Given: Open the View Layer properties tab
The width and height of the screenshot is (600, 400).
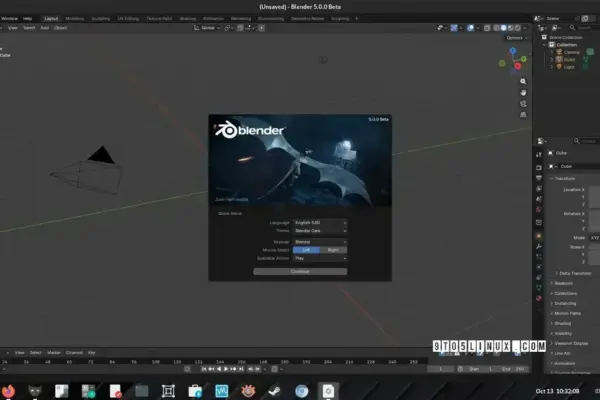Looking at the screenshot, I should (539, 188).
